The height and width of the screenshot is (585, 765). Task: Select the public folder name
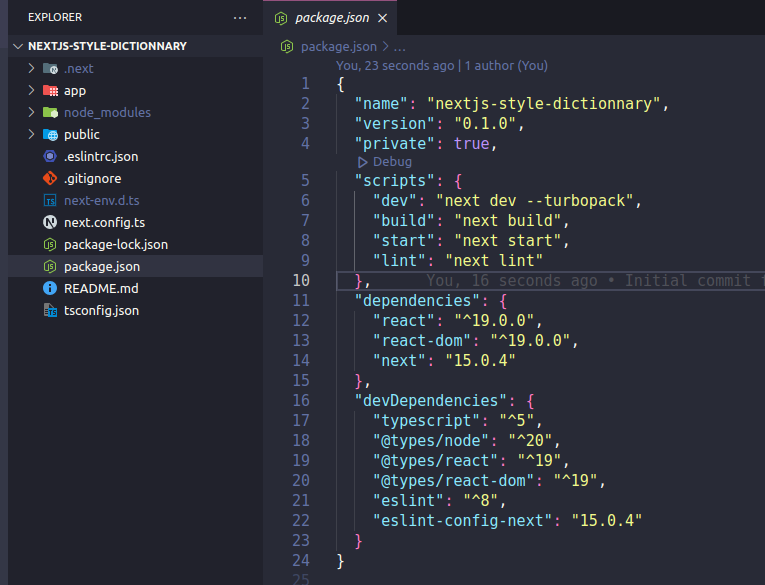tap(81, 135)
